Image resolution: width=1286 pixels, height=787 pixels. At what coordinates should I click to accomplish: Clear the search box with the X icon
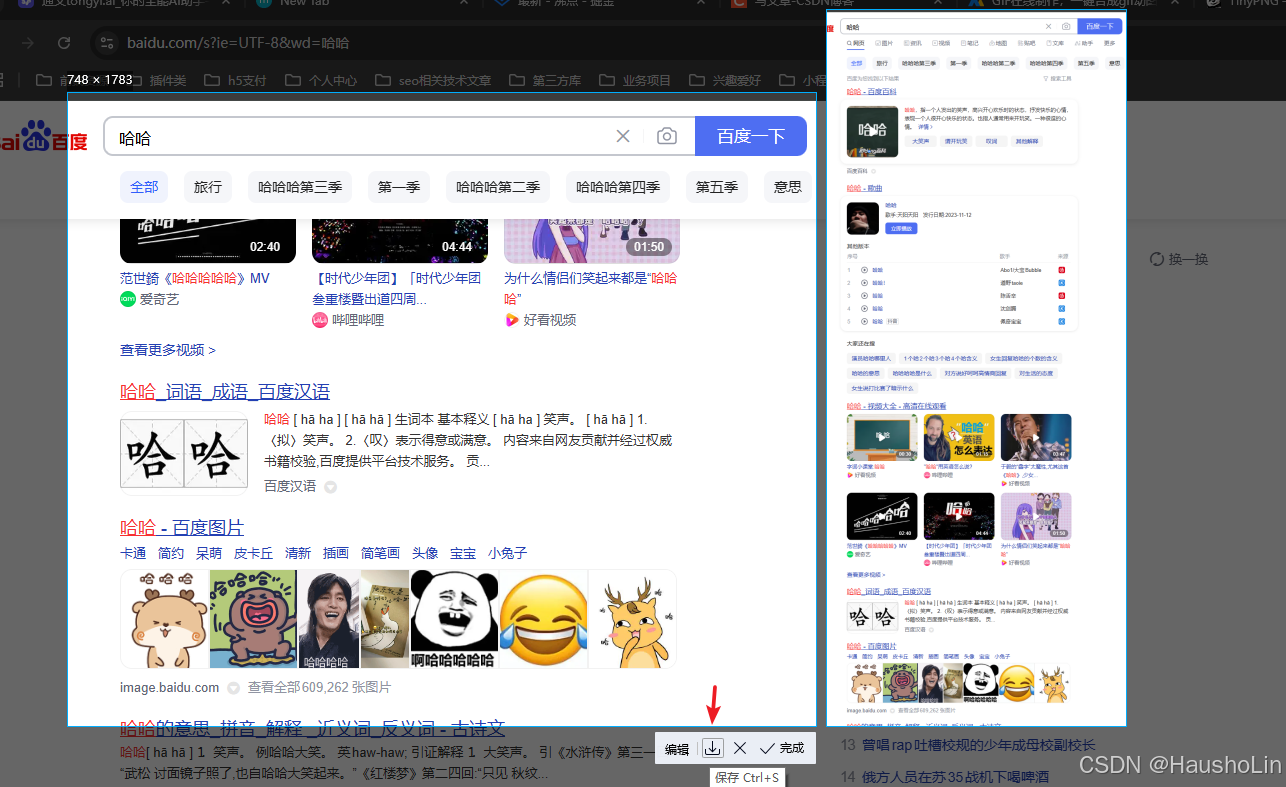[x=623, y=137]
